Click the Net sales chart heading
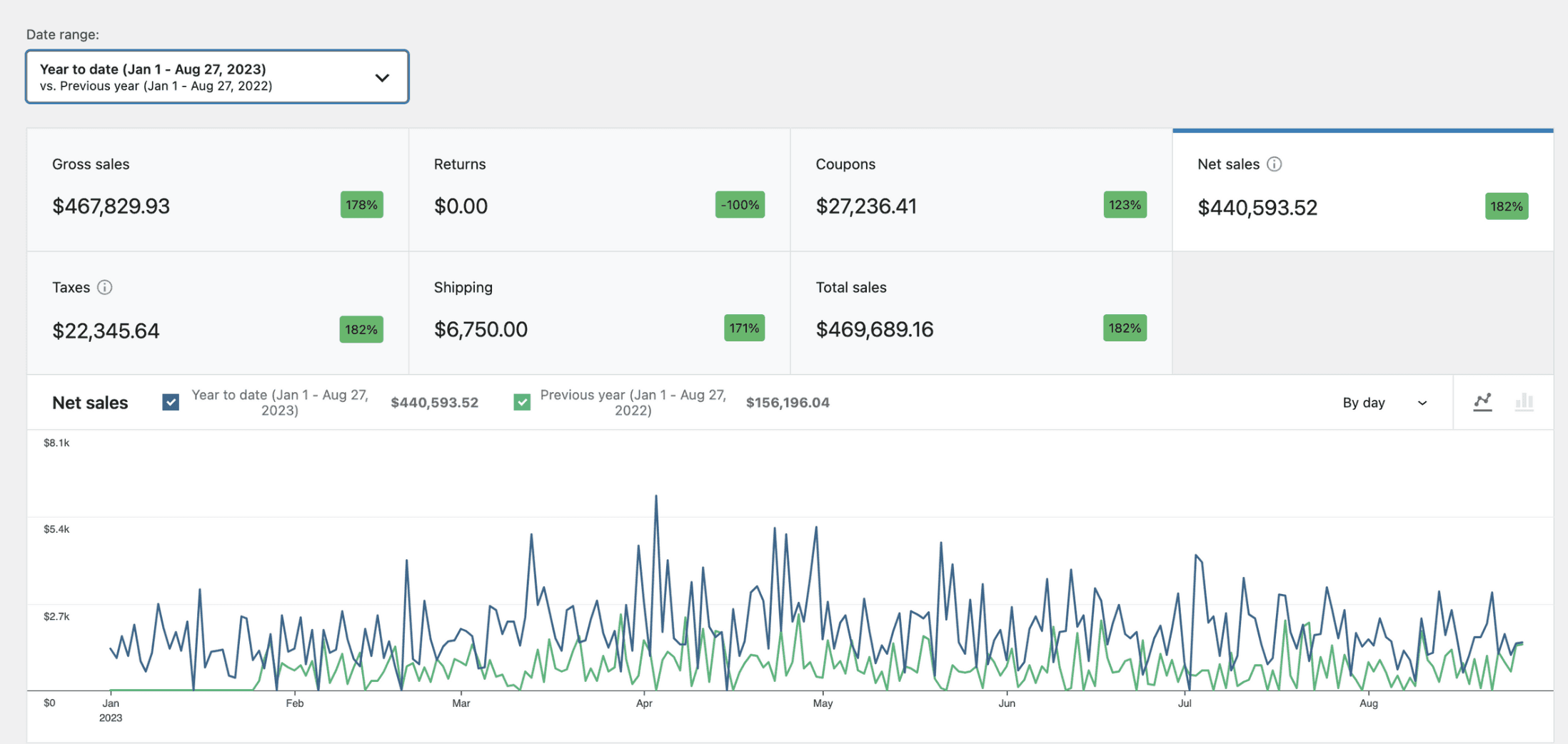The height and width of the screenshot is (744, 1568). [90, 403]
